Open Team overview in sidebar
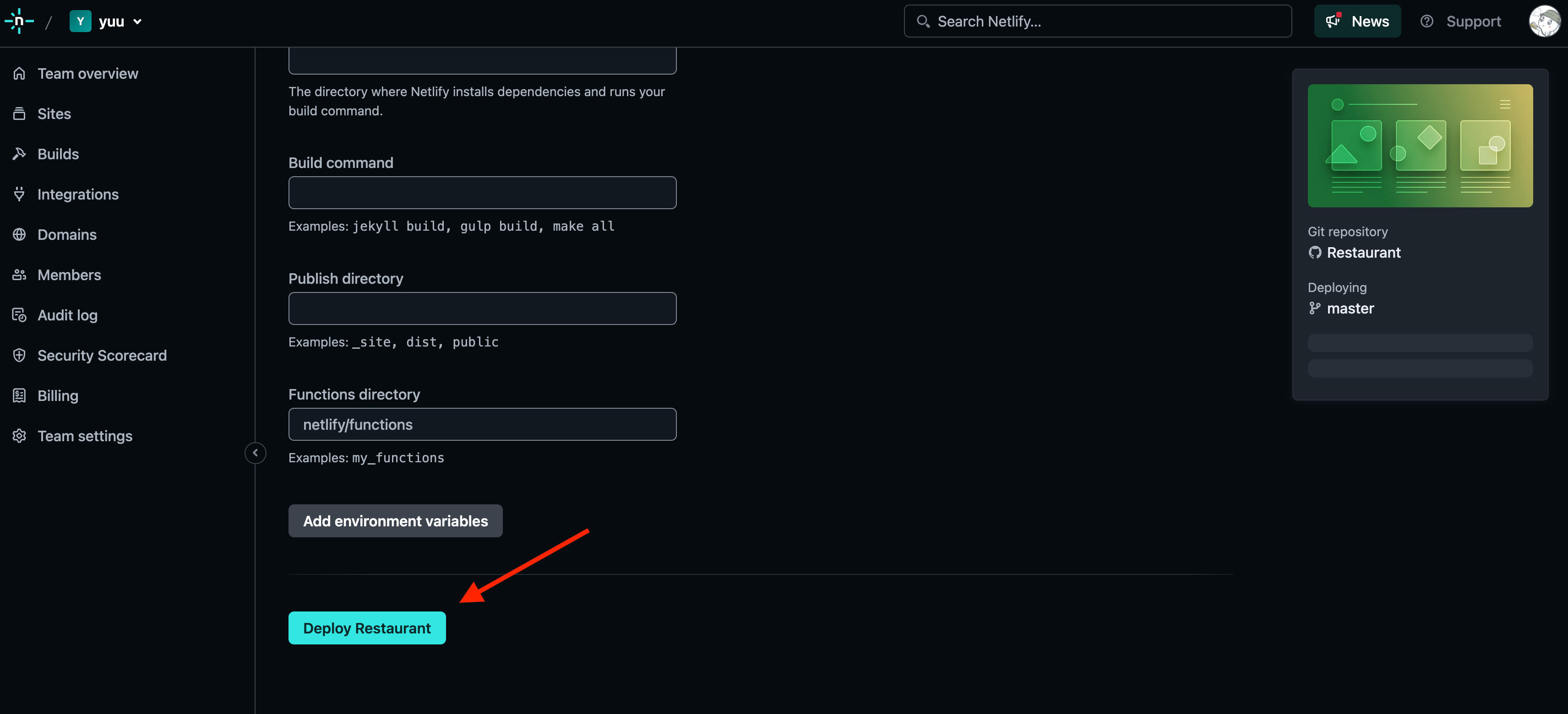The image size is (1568, 714). (87, 74)
